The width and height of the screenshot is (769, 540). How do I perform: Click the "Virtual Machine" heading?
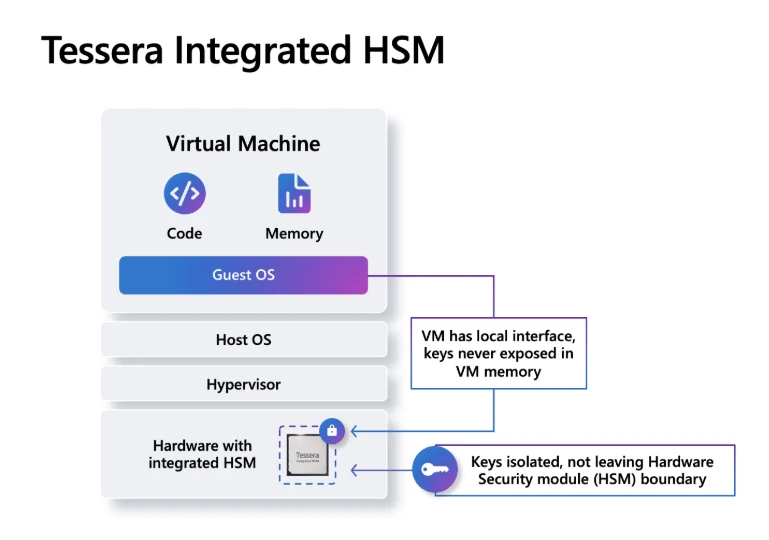tap(243, 144)
